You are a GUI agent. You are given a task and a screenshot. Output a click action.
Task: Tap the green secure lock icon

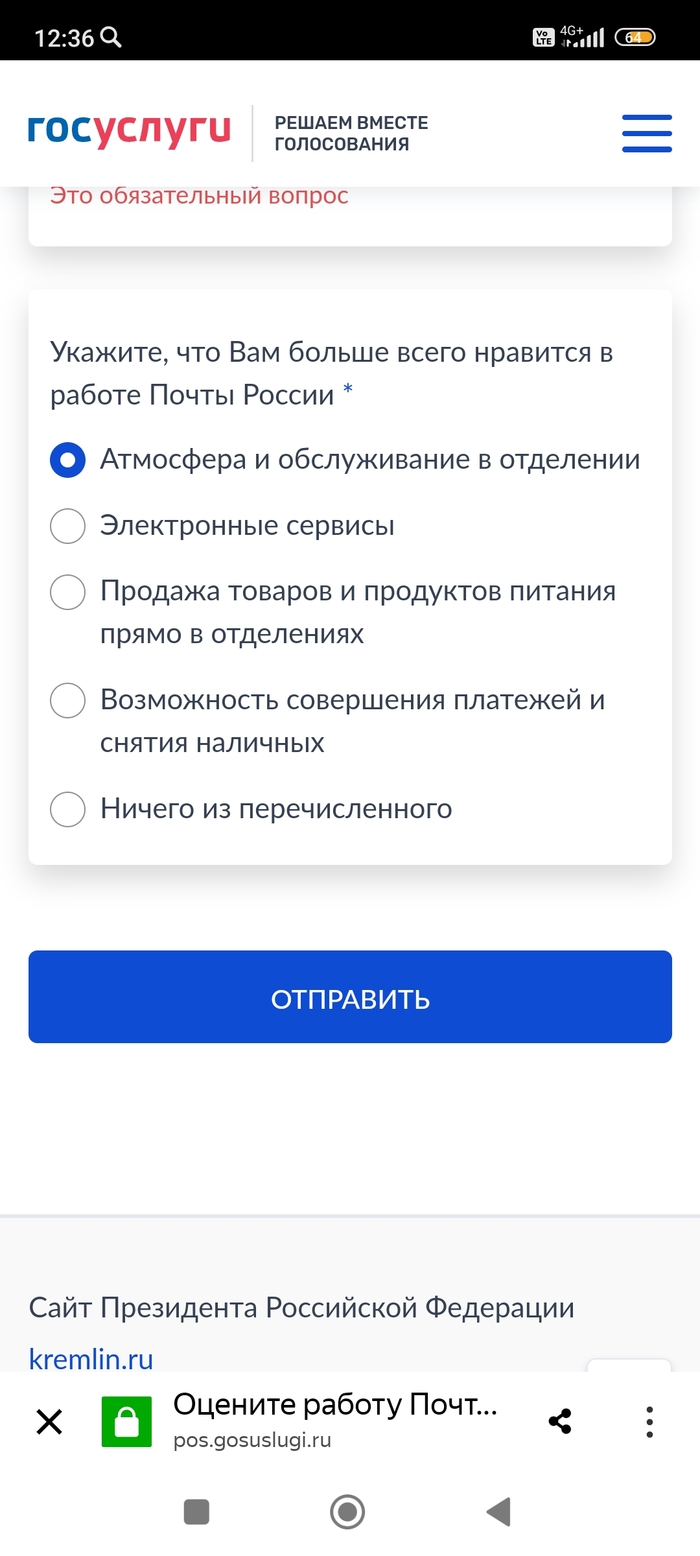tap(126, 1421)
